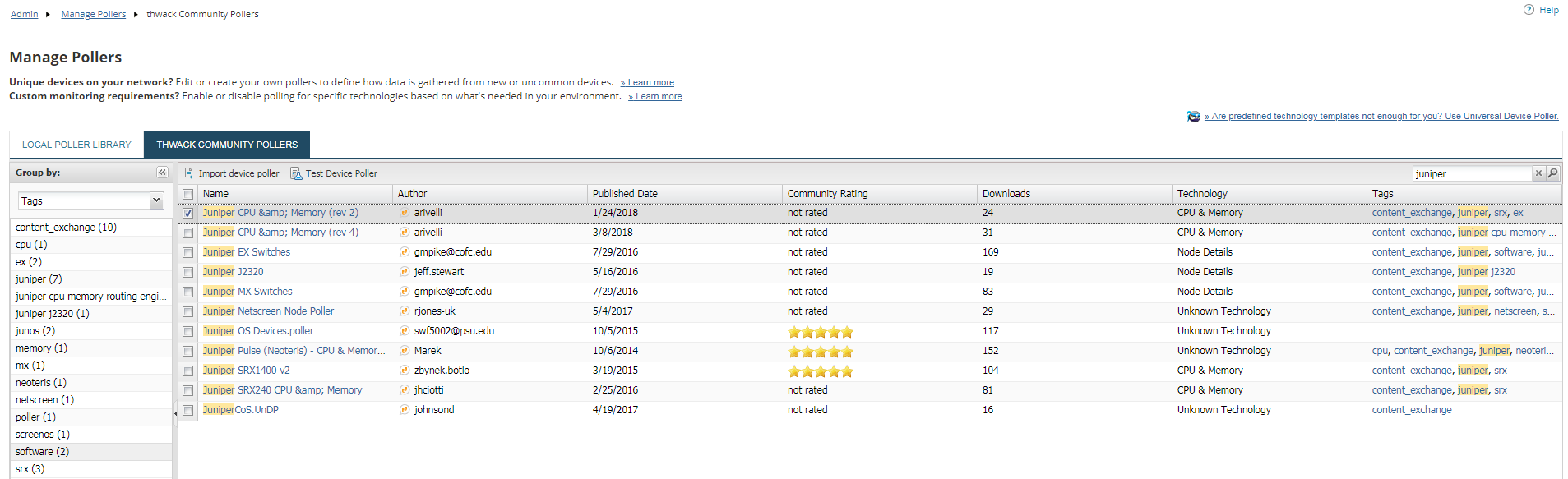Go to Admin breadcrumb link

click(x=25, y=14)
